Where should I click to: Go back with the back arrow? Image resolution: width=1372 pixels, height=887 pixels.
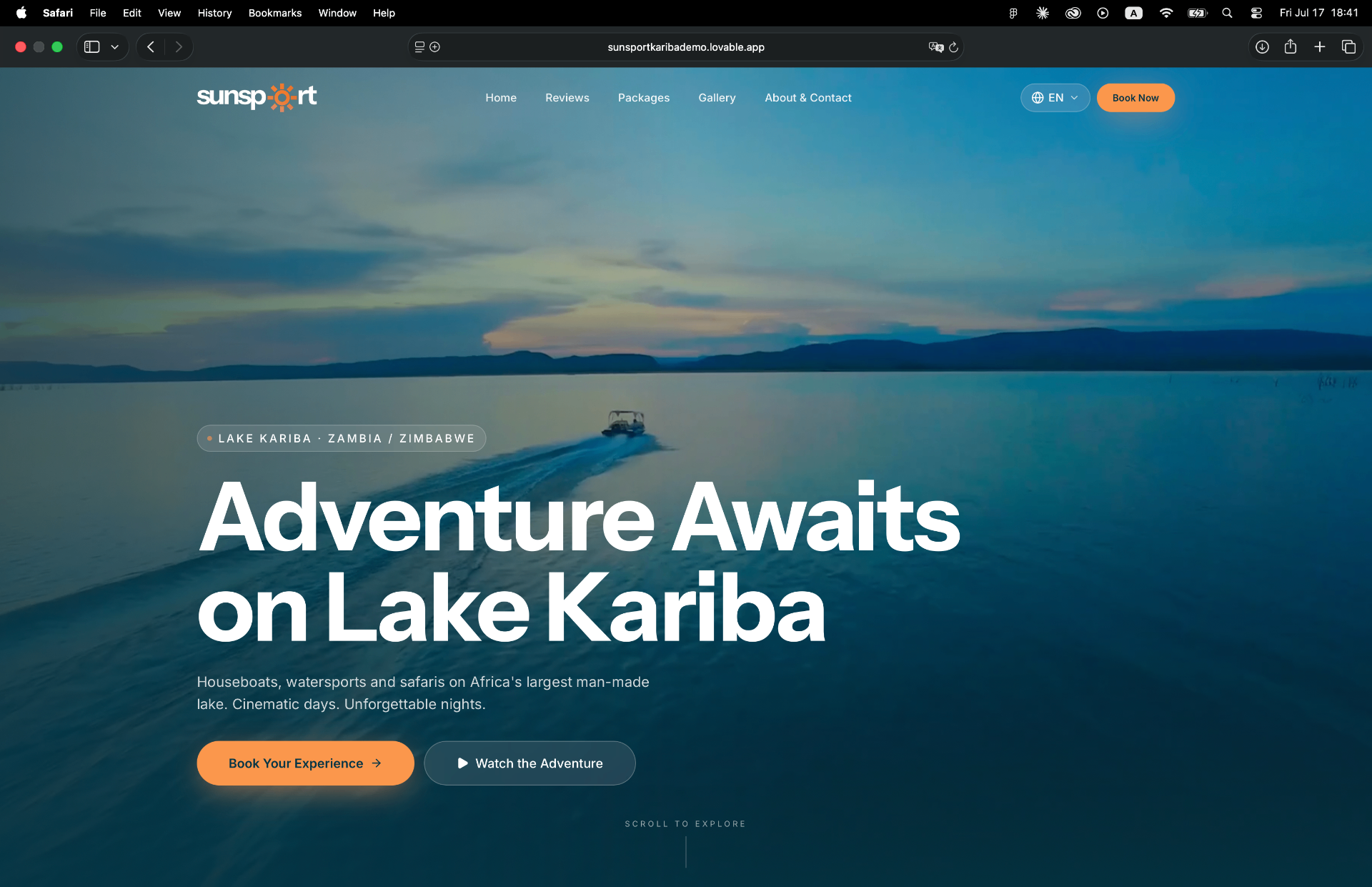[x=151, y=47]
